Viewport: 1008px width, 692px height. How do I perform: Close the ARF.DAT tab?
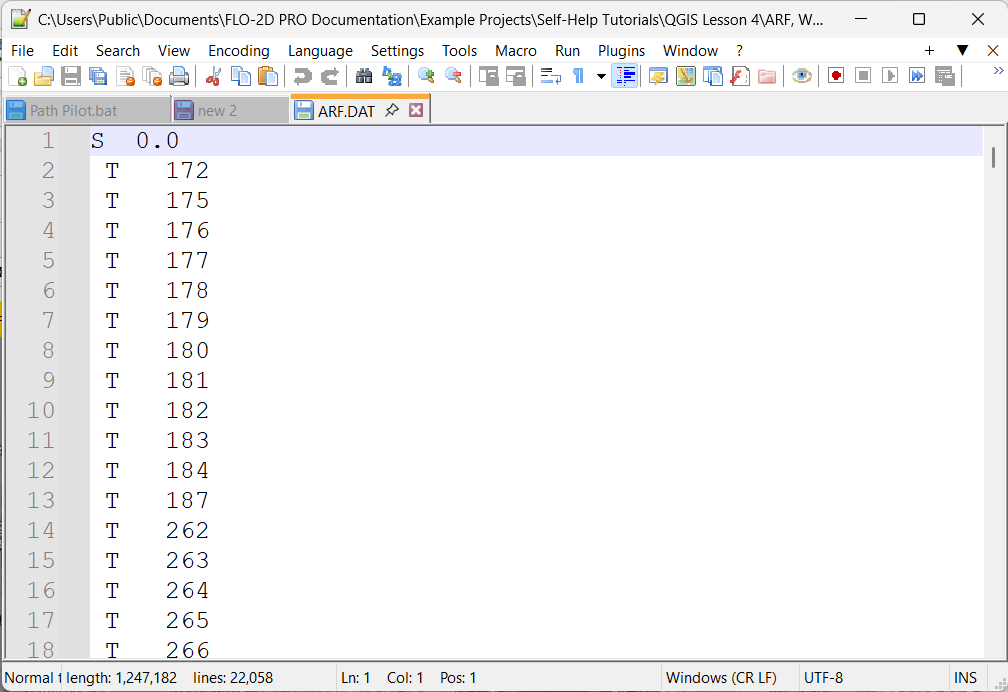(416, 111)
